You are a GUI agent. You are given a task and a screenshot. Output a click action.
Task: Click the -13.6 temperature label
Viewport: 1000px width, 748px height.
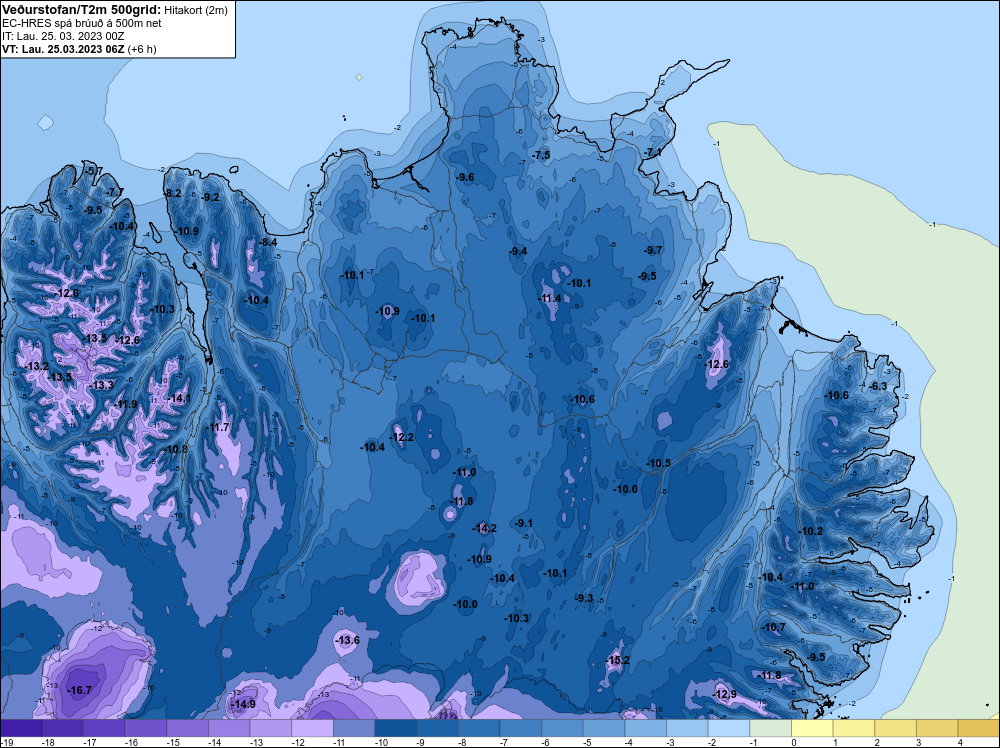click(349, 640)
